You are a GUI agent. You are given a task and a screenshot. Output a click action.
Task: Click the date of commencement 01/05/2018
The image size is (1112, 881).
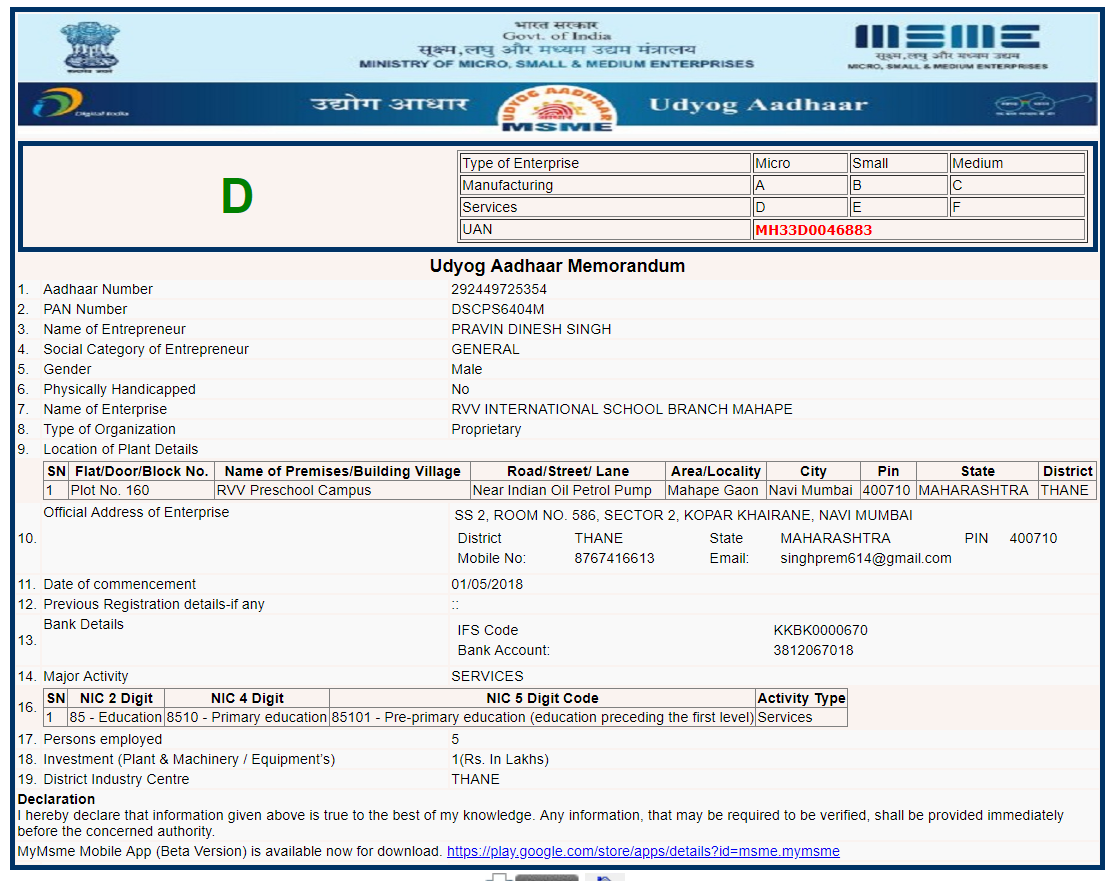[487, 584]
